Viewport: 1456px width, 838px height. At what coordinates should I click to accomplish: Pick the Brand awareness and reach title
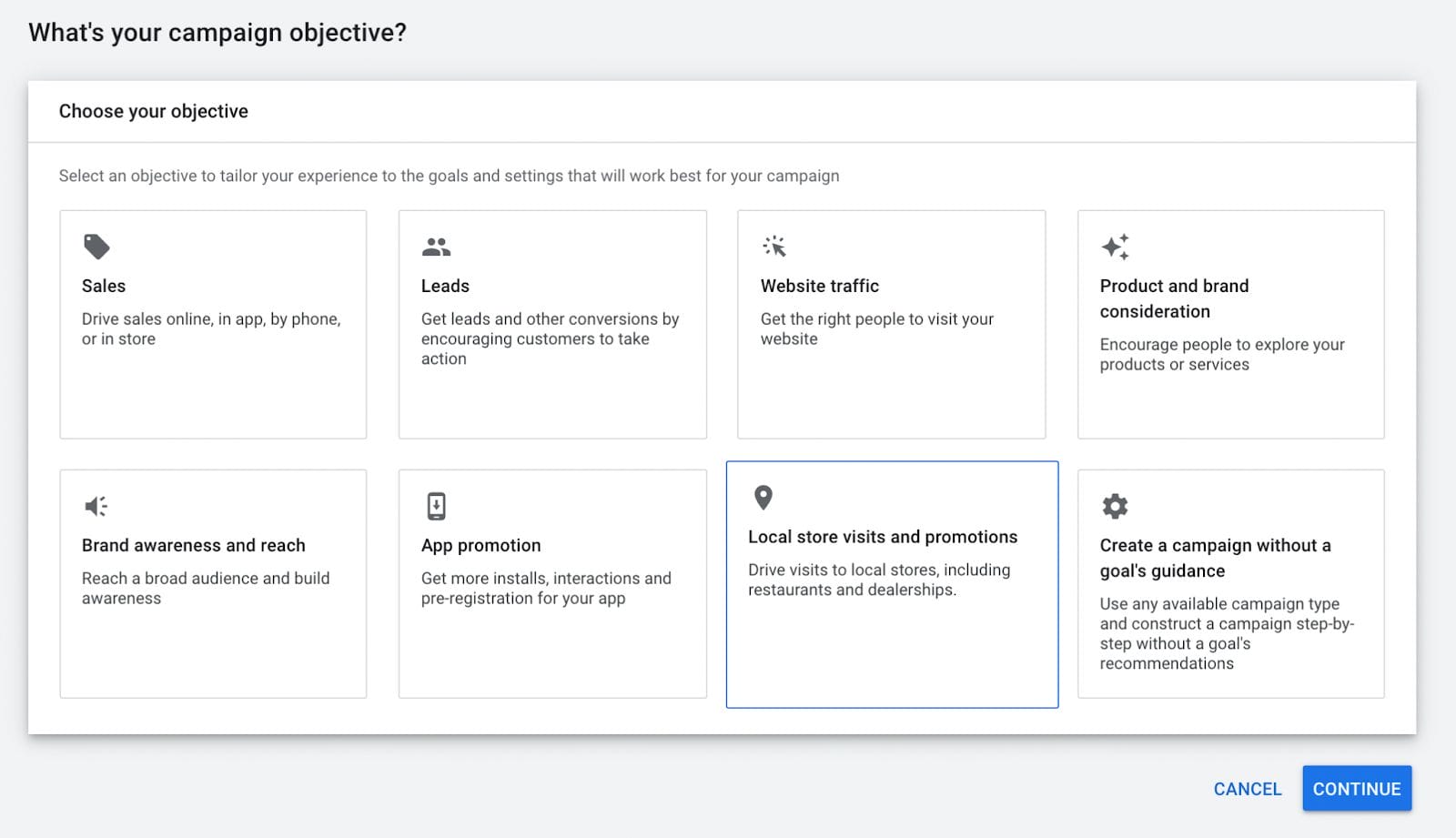tap(194, 545)
